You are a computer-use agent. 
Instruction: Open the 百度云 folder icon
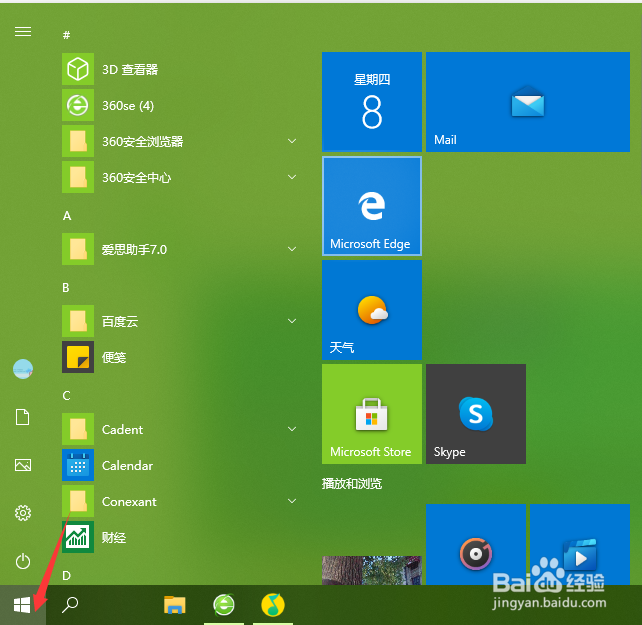tap(78, 321)
